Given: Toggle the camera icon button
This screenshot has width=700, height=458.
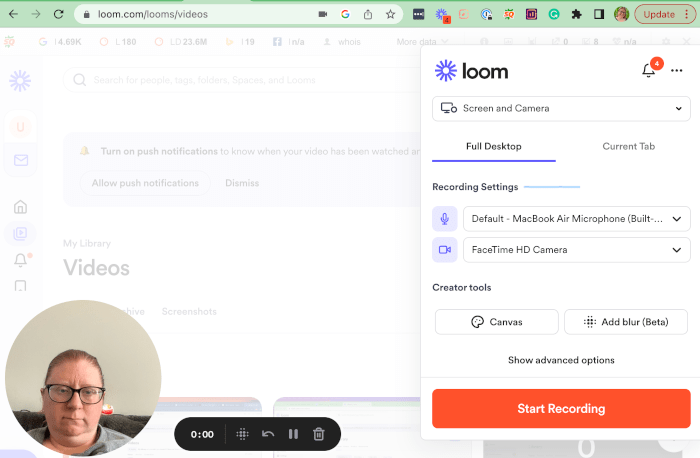Looking at the screenshot, I should [445, 250].
